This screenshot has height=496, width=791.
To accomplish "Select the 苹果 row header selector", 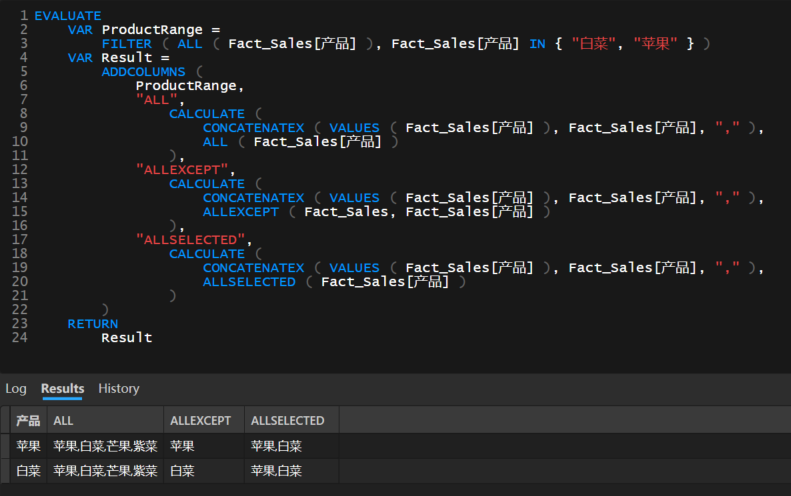I will click(x=5, y=446).
